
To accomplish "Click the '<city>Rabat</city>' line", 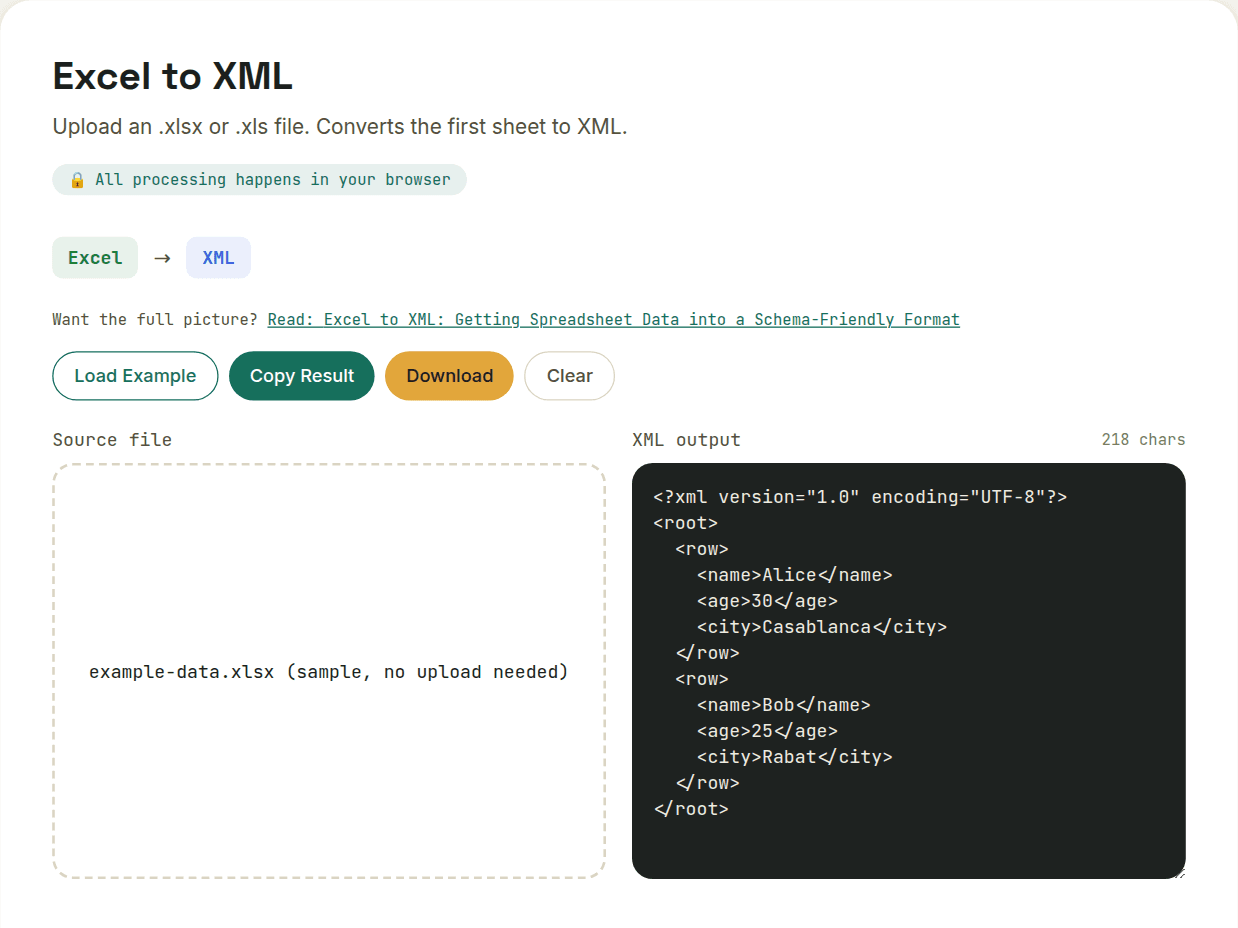I will click(x=794, y=757).
